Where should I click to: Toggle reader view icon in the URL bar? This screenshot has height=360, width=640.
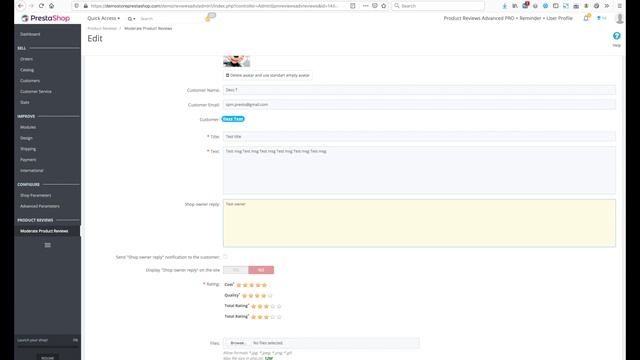pos(353,6)
